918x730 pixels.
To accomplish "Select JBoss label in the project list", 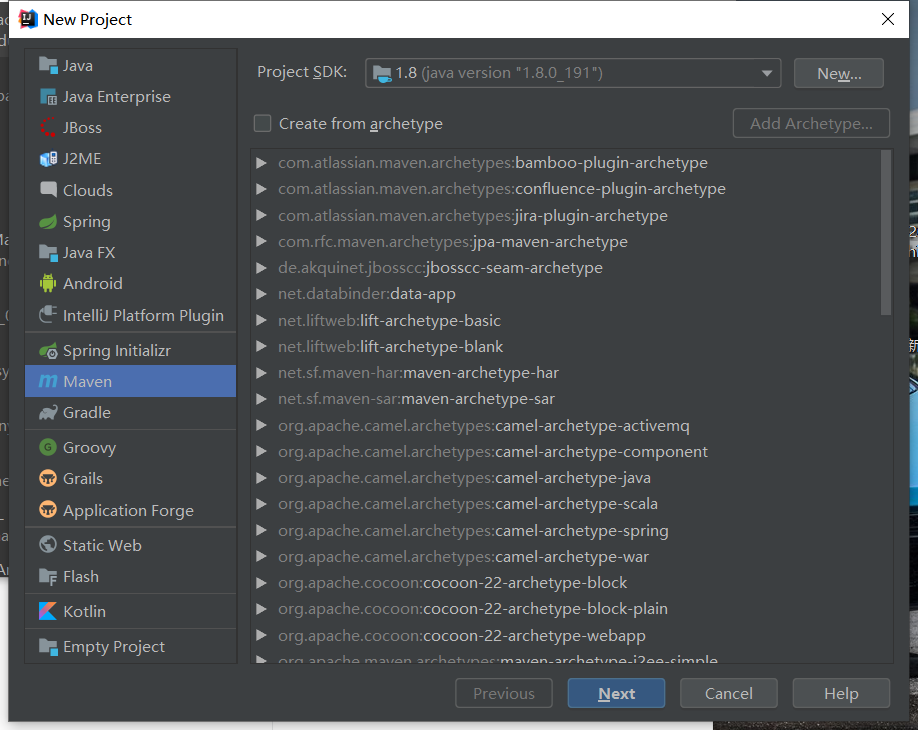I will (x=83, y=128).
